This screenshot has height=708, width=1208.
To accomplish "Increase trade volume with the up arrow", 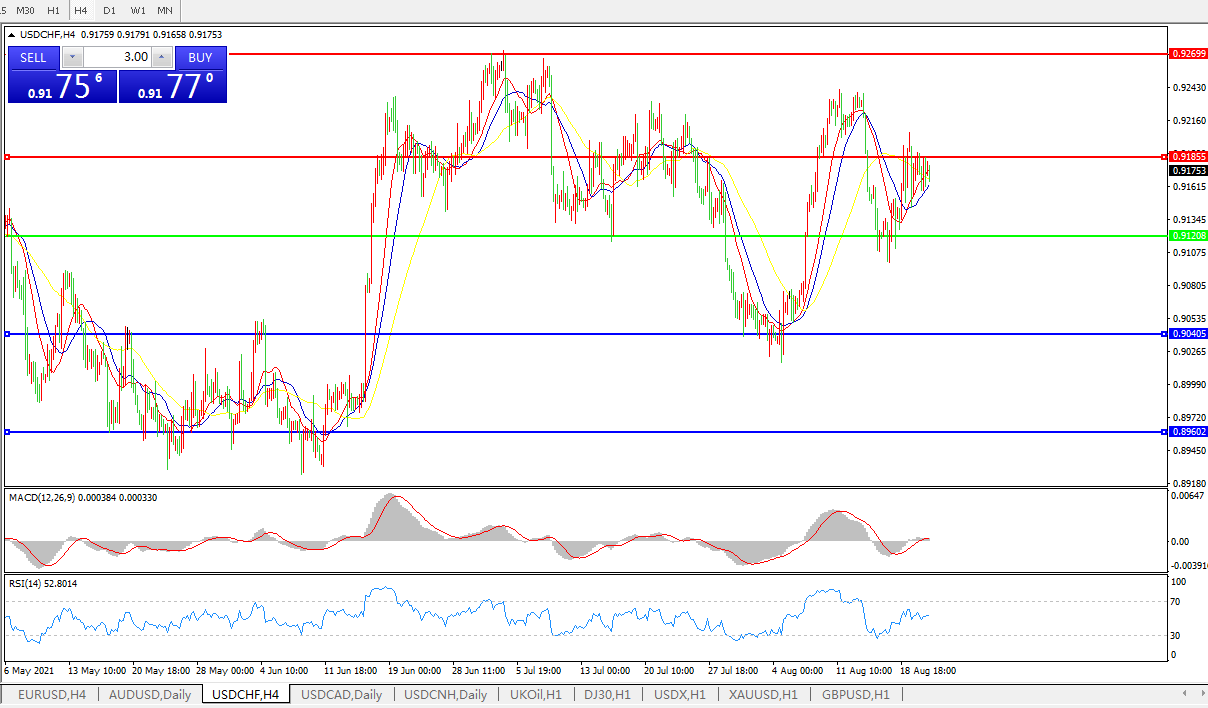I will [162, 58].
